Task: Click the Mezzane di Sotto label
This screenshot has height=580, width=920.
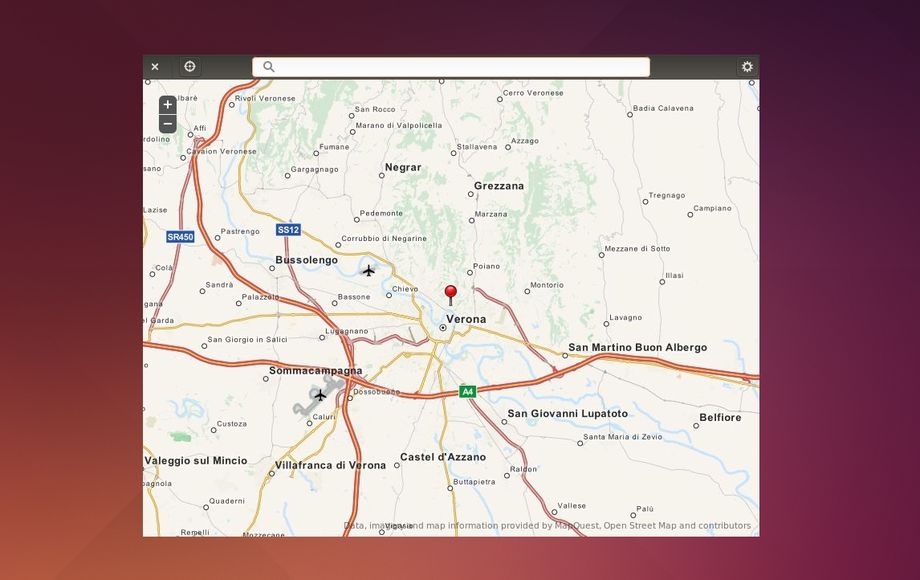Action: point(637,249)
